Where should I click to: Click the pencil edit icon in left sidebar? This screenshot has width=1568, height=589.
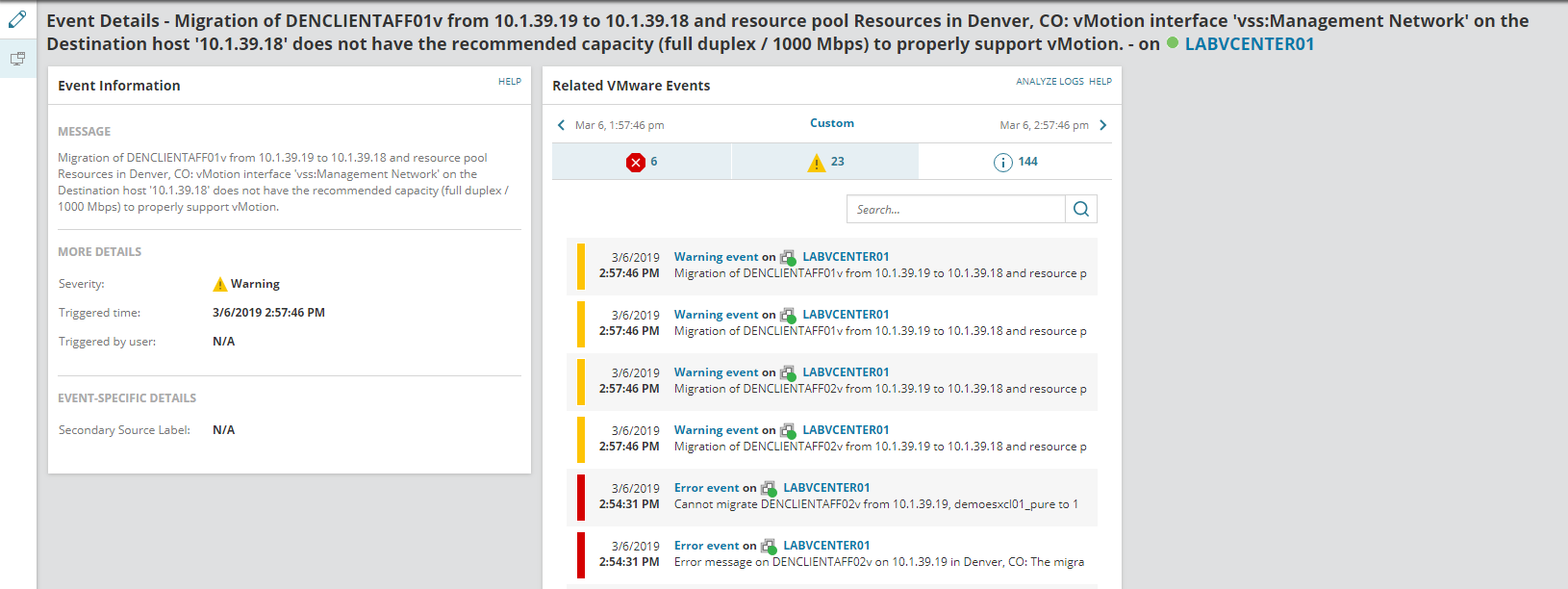pyautogui.click(x=17, y=18)
